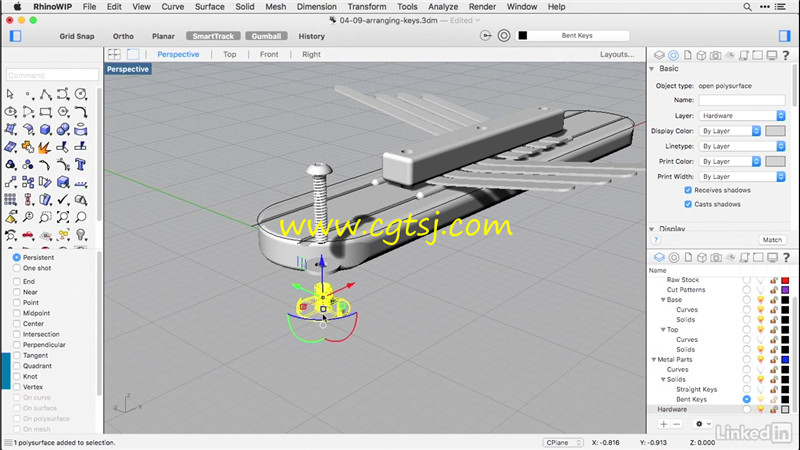Open the Analyze menu
This screenshot has width=800, height=450.
point(443,7)
